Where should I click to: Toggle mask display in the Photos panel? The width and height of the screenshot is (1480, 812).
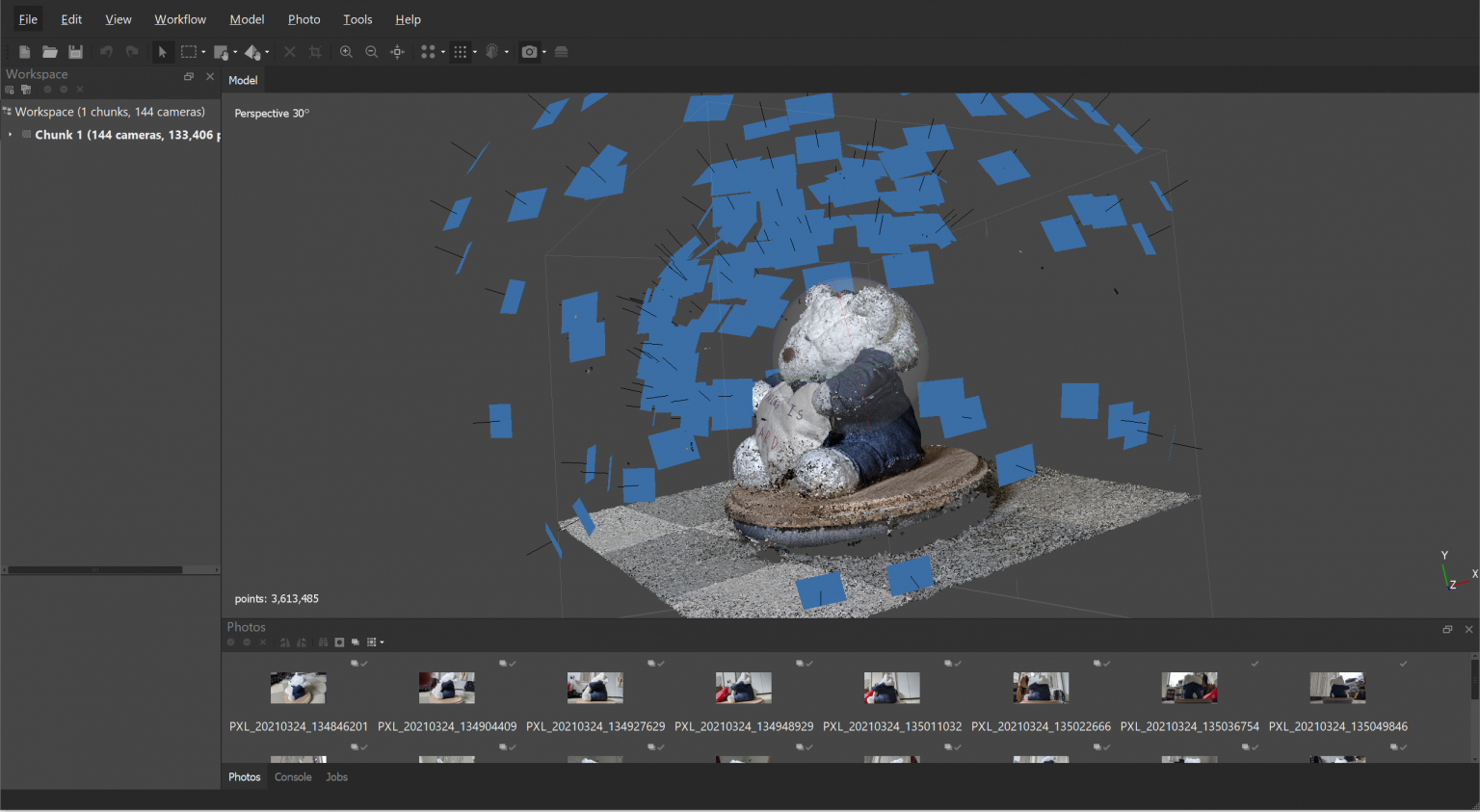coord(339,642)
